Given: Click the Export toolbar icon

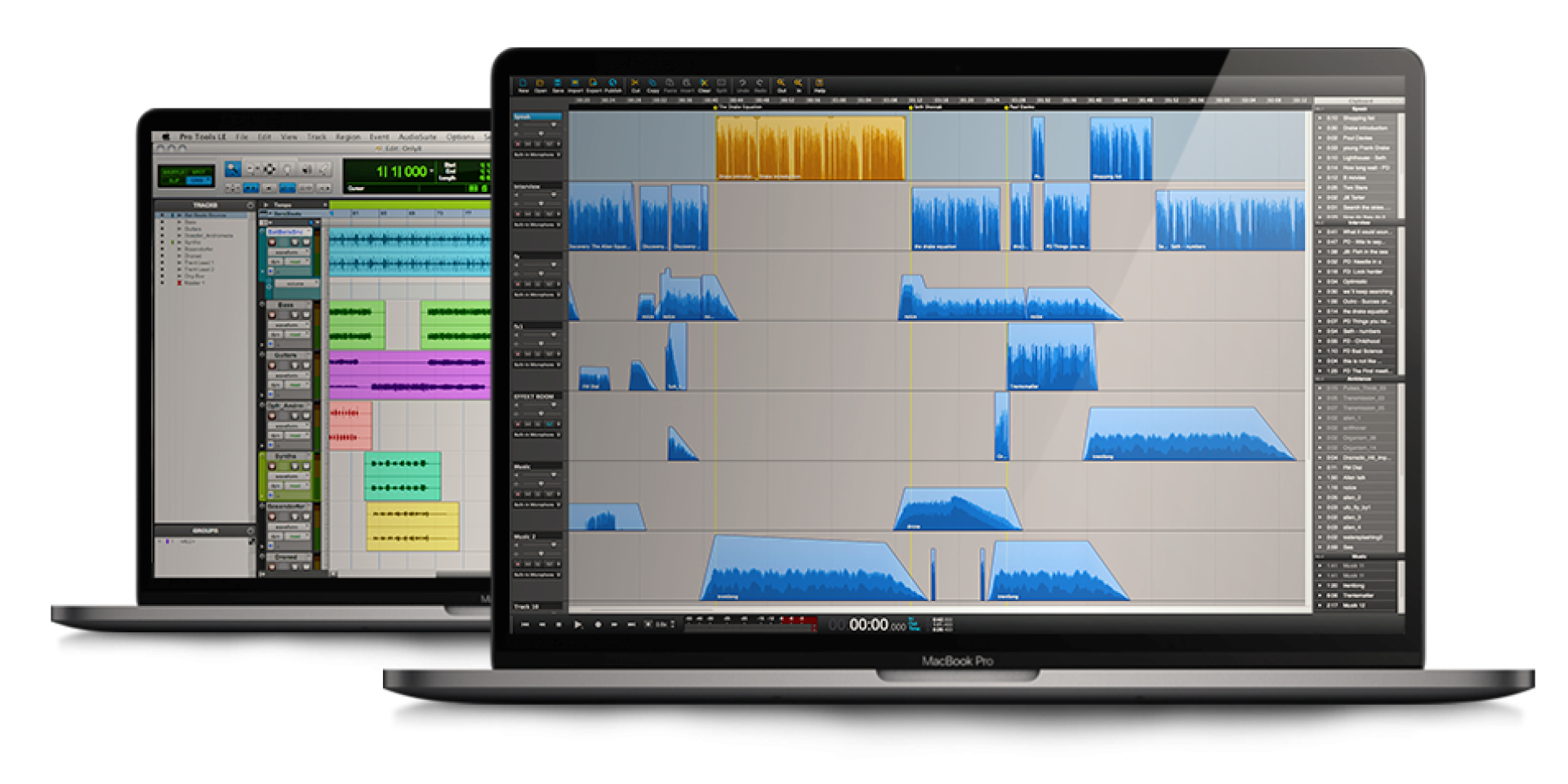Looking at the screenshot, I should coord(593,84).
